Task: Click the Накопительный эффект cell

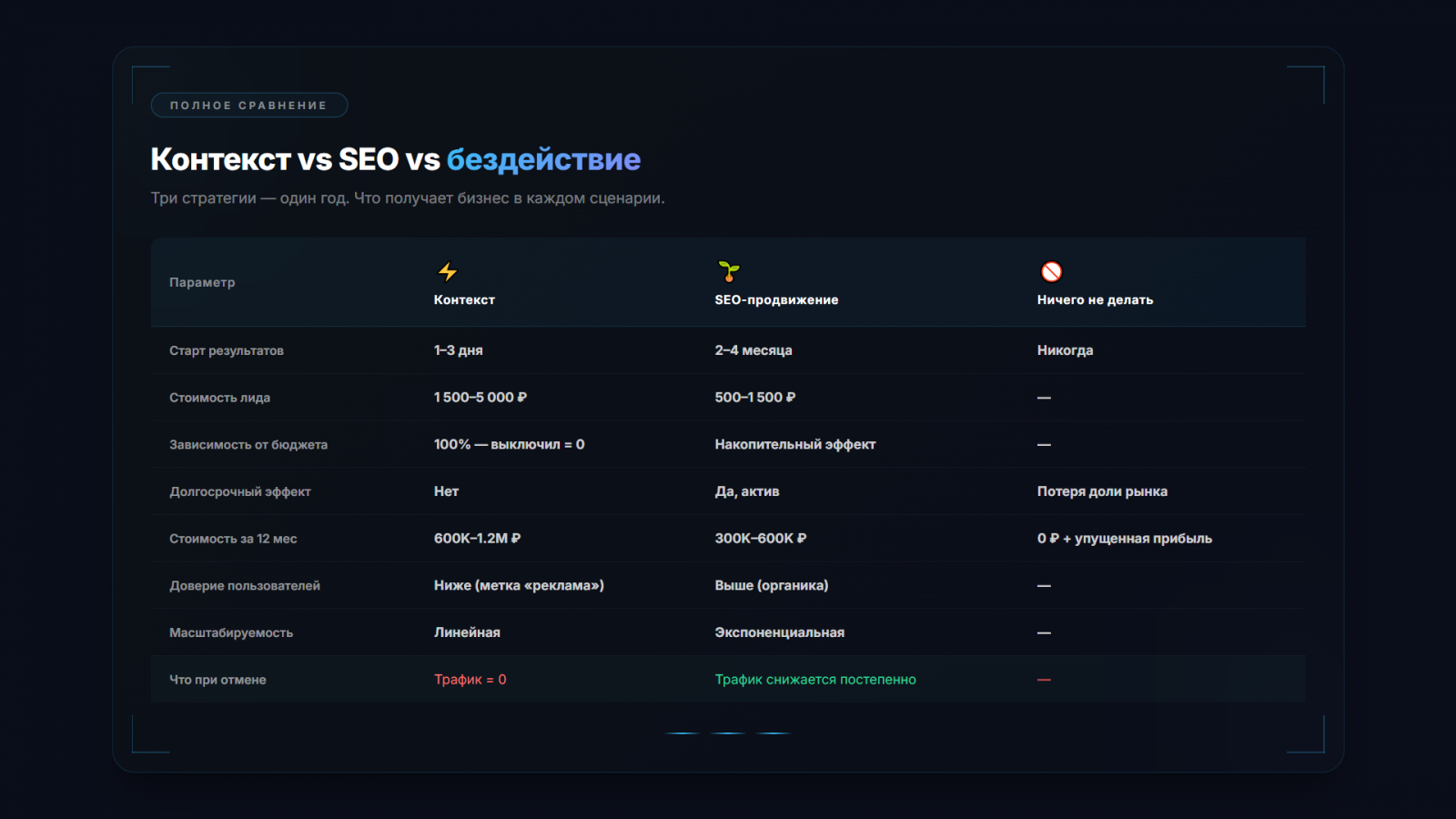Action: [x=794, y=444]
